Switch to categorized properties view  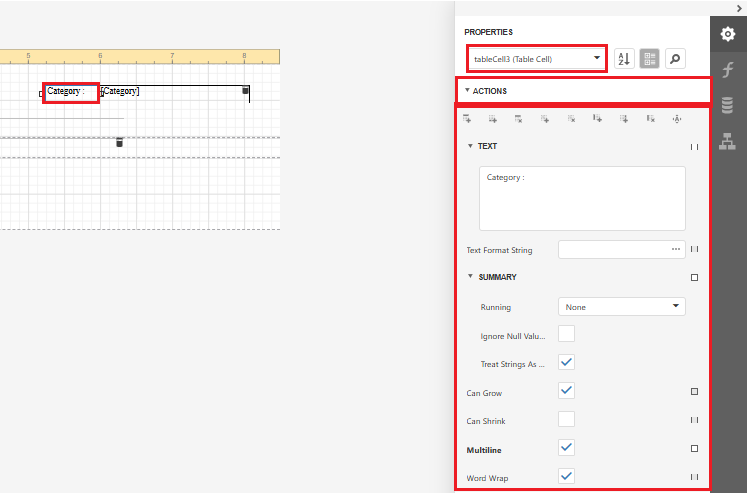pyautogui.click(x=649, y=59)
